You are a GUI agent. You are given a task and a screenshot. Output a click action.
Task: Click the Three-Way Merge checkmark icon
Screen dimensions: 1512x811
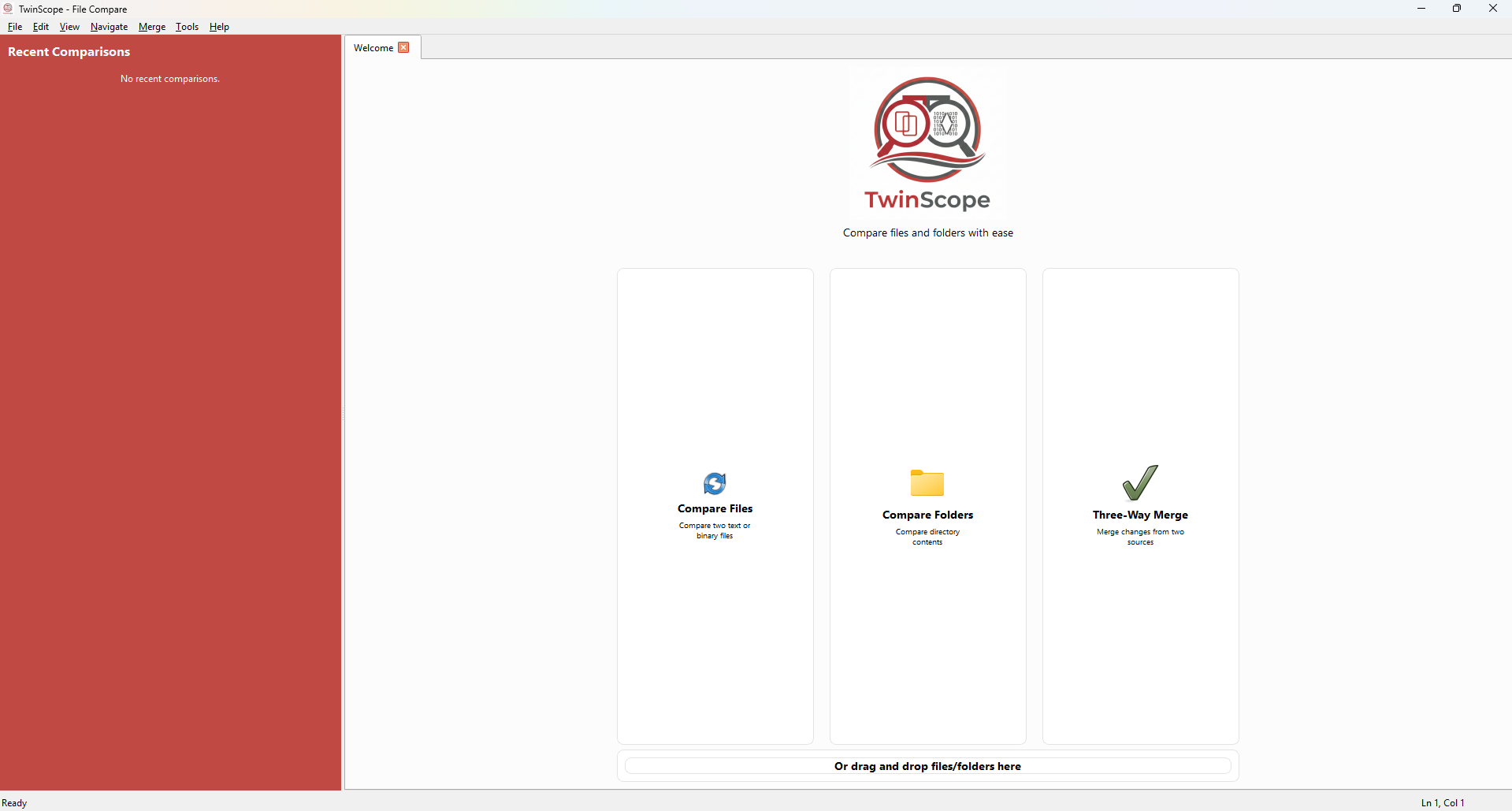[1140, 482]
